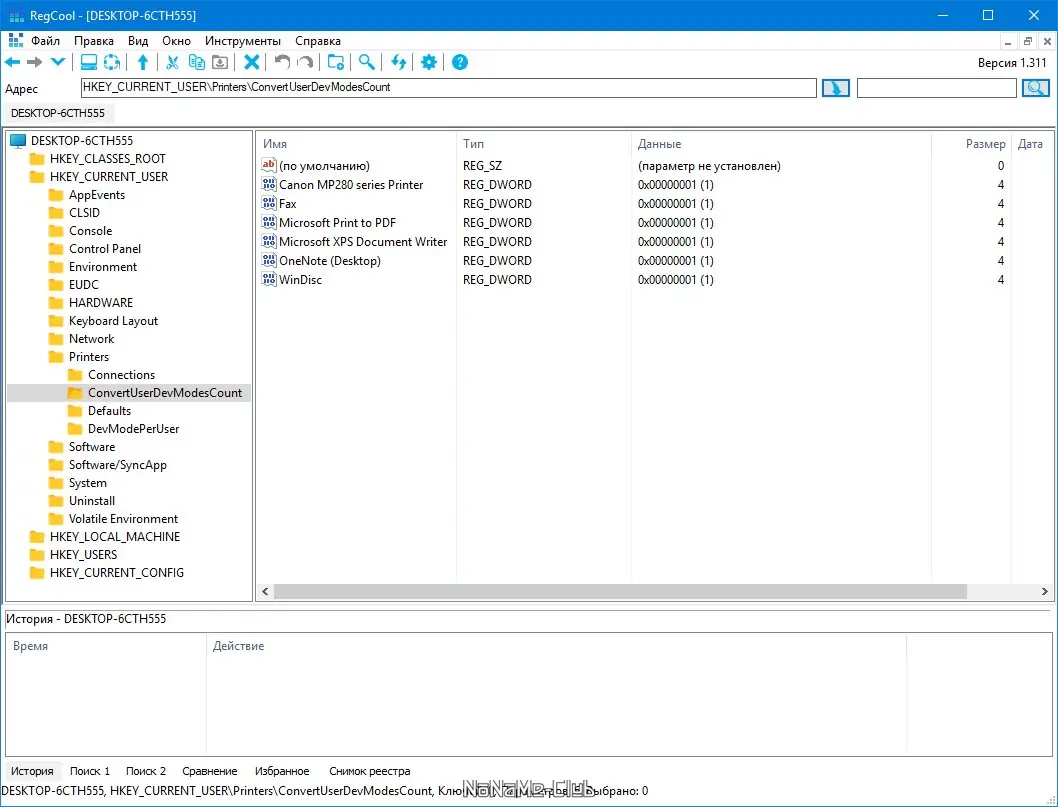Image resolution: width=1058 pixels, height=807 pixels.
Task: Select the Software/SyncApp key
Action: pos(117,464)
